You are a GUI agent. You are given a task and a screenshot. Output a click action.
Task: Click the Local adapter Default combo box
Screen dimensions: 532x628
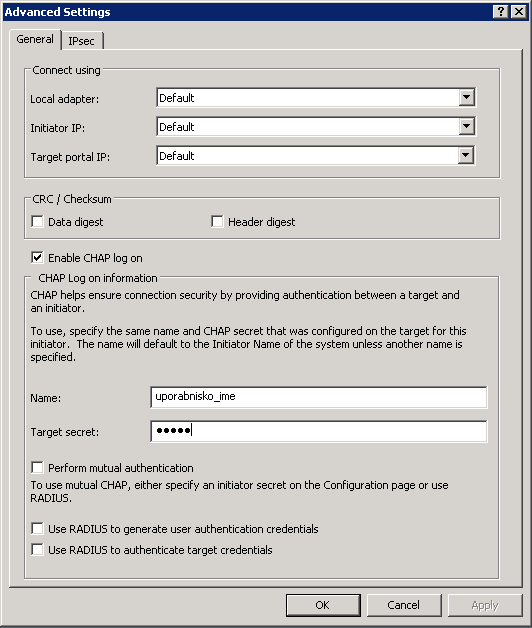(x=316, y=97)
